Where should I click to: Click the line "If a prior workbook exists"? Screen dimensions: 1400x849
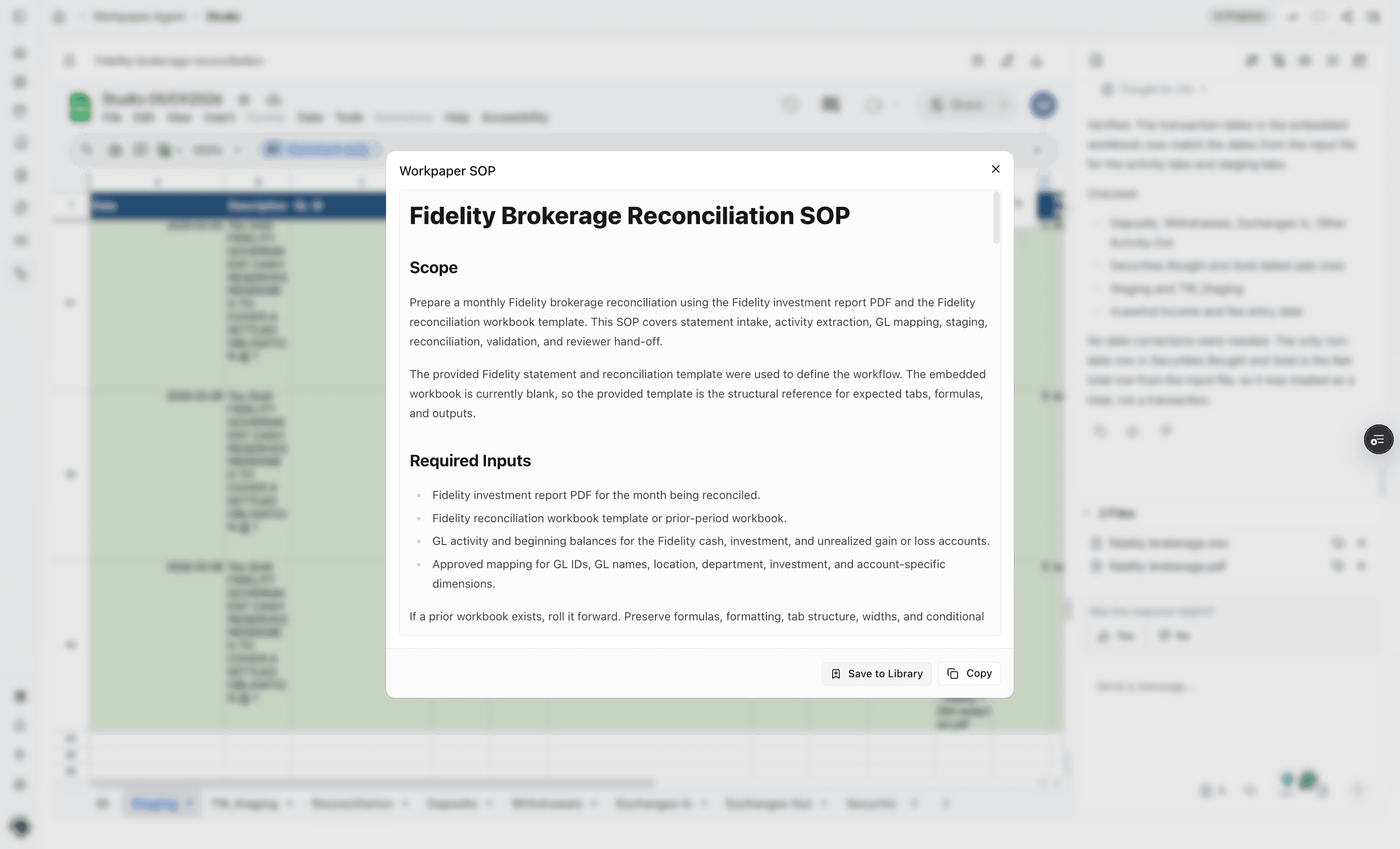[x=696, y=616]
